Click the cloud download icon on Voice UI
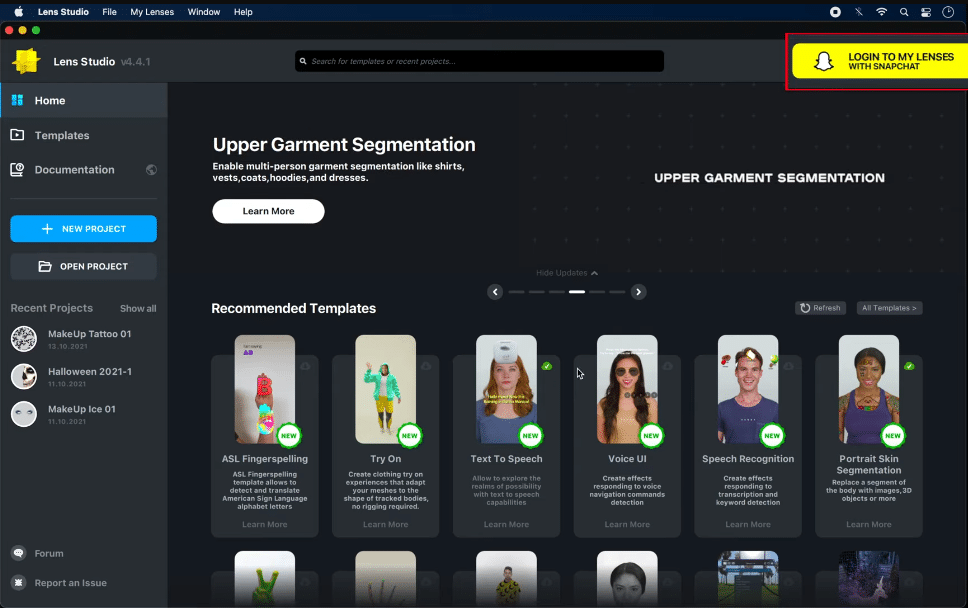The width and height of the screenshot is (968, 610). pyautogui.click(x=667, y=366)
